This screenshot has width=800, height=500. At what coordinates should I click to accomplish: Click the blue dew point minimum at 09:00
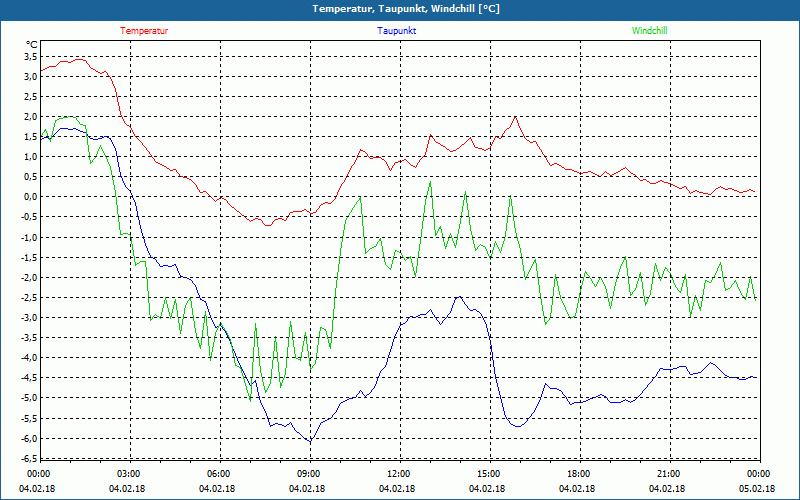[x=310, y=441]
